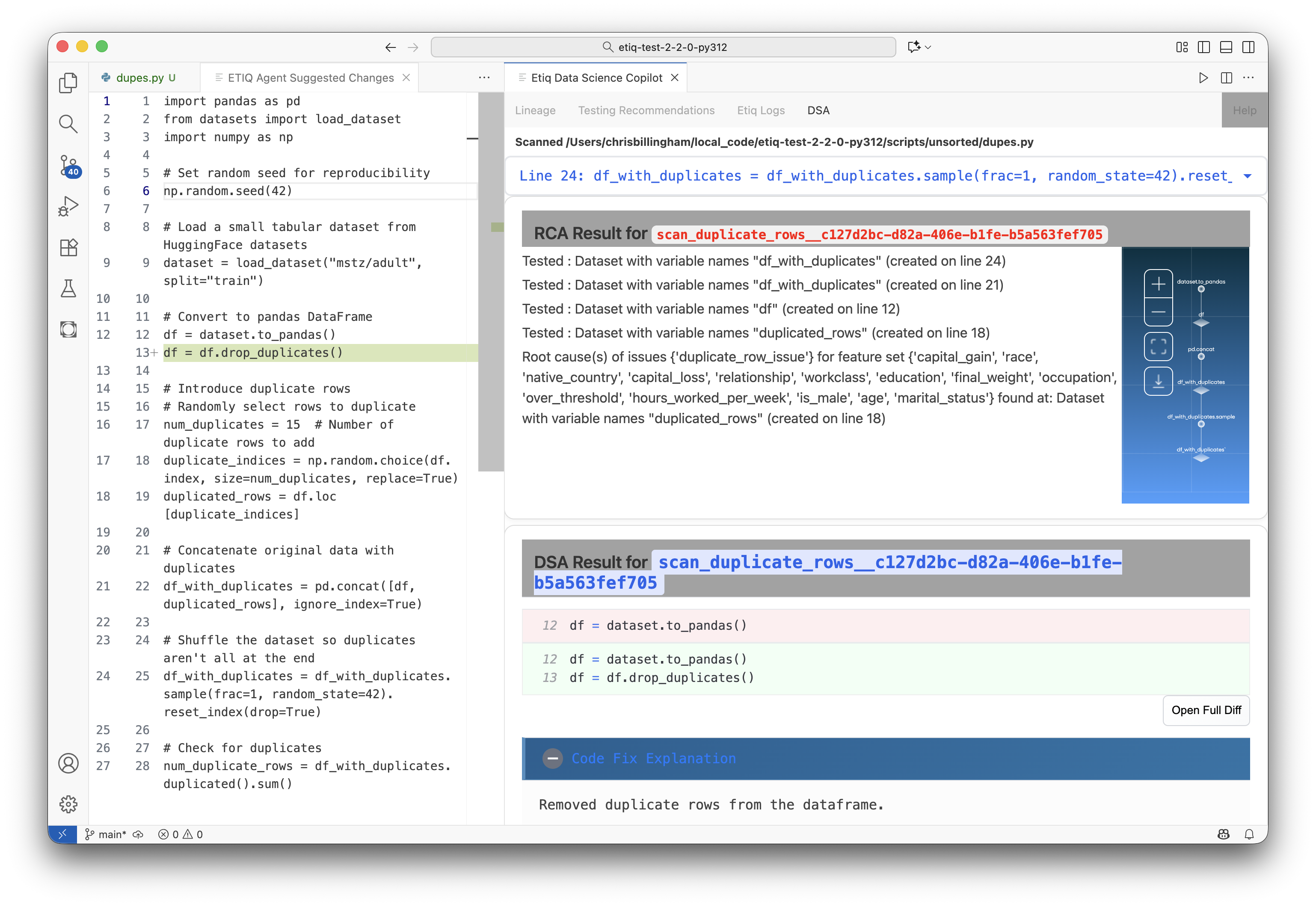The image size is (1316, 907).
Task: Toggle the bottom panel layout
Action: [x=1226, y=47]
